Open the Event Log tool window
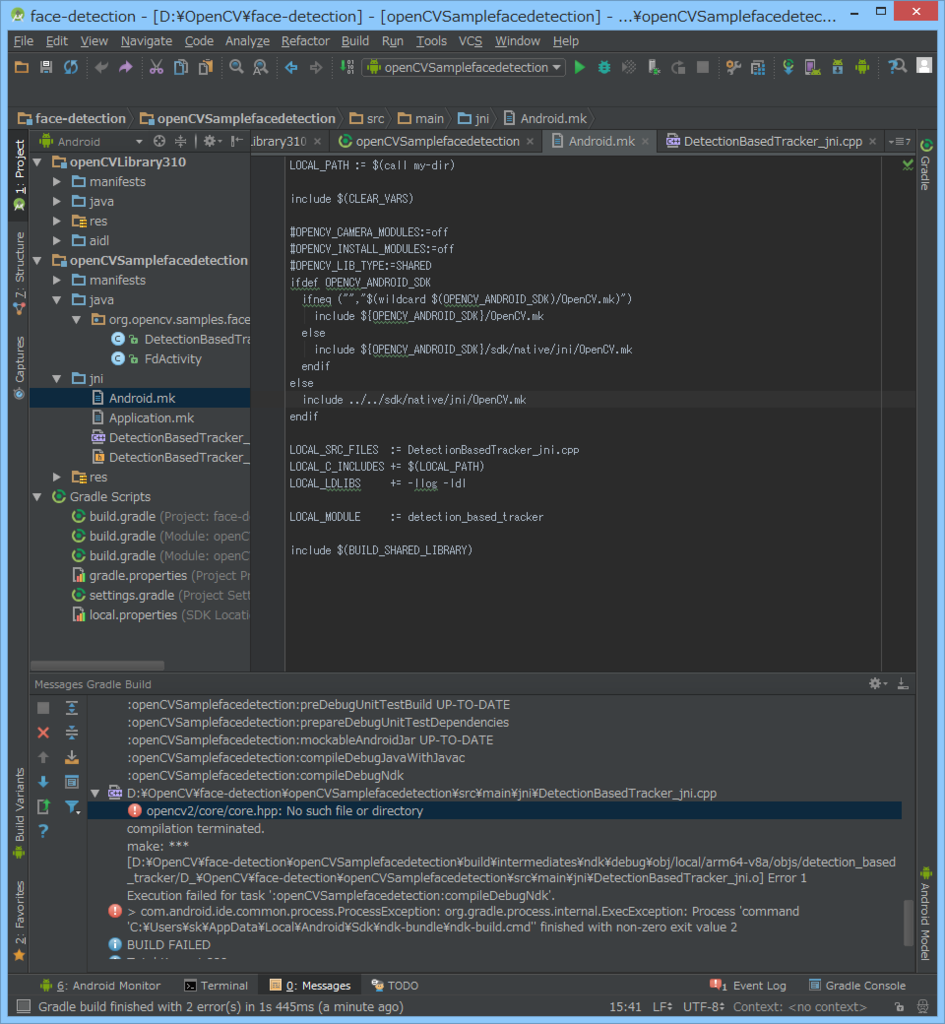 click(x=748, y=985)
